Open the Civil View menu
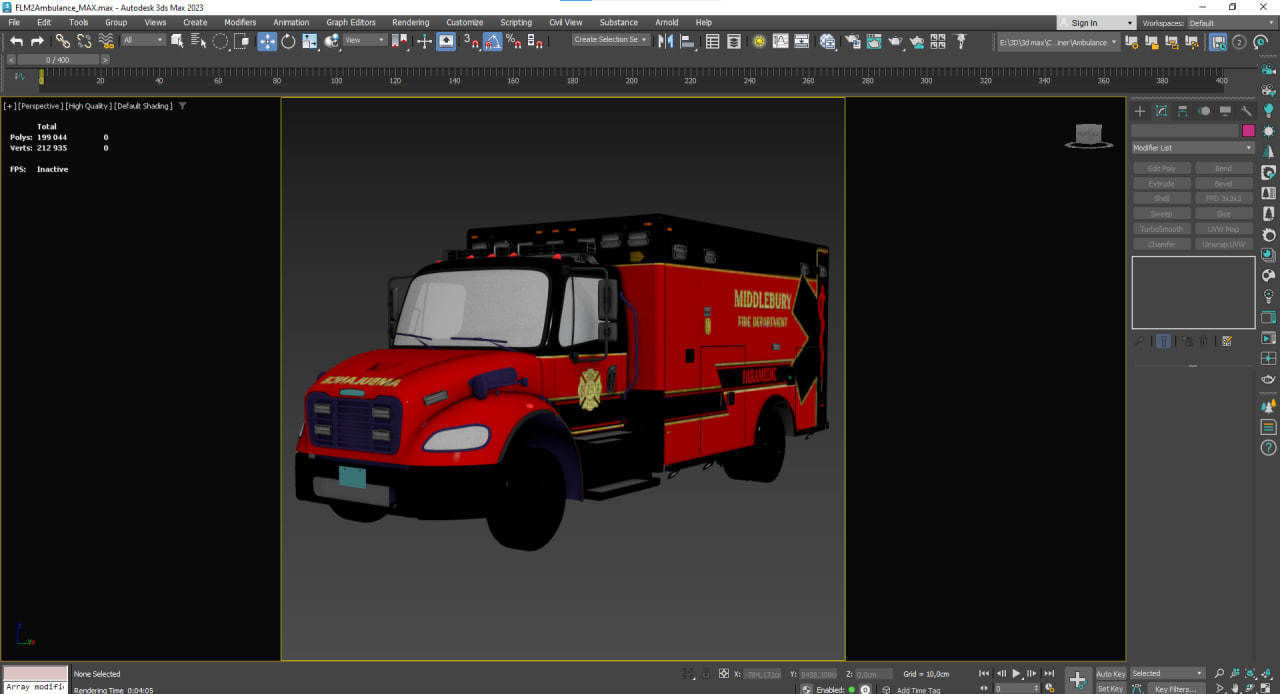This screenshot has width=1280, height=694. pos(565,22)
